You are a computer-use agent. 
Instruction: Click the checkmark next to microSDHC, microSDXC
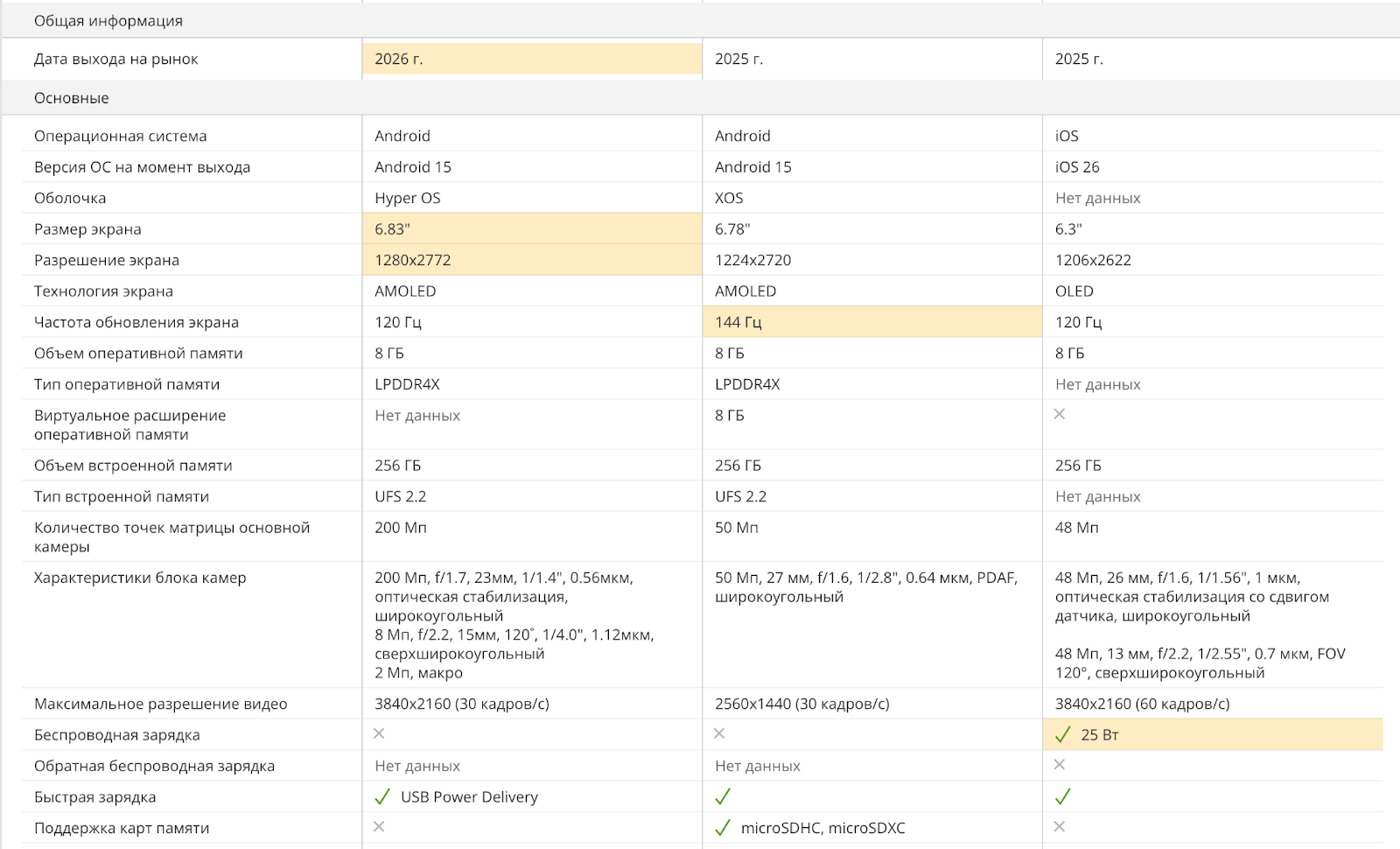723,828
